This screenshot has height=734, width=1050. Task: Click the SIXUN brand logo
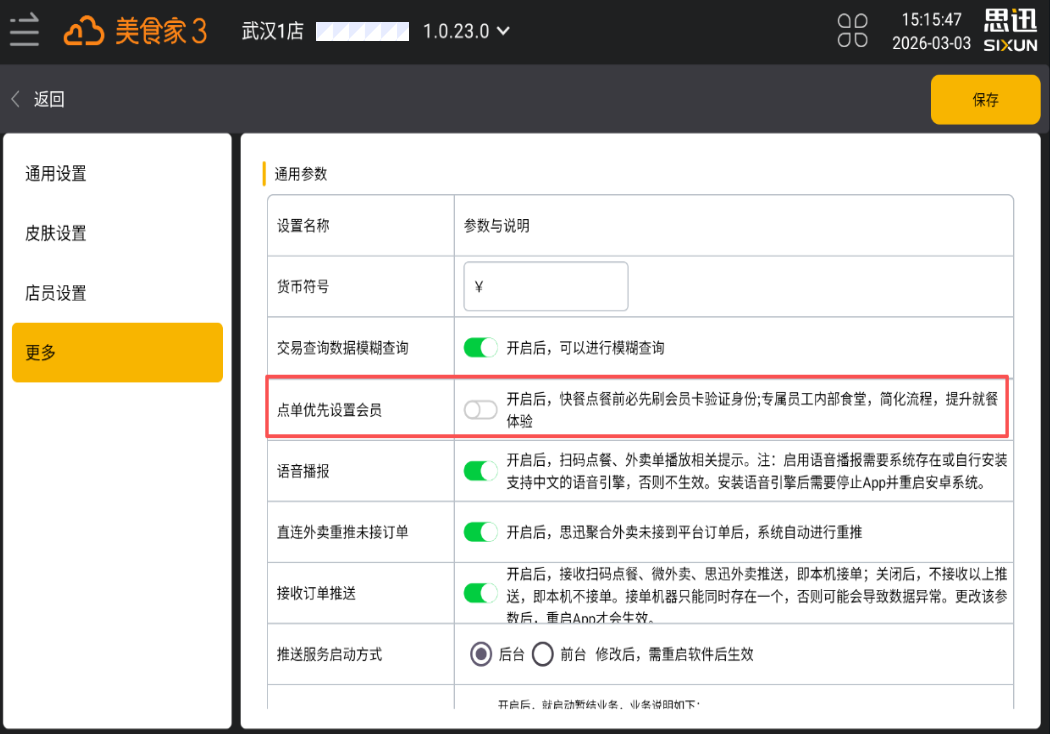coord(1009,31)
